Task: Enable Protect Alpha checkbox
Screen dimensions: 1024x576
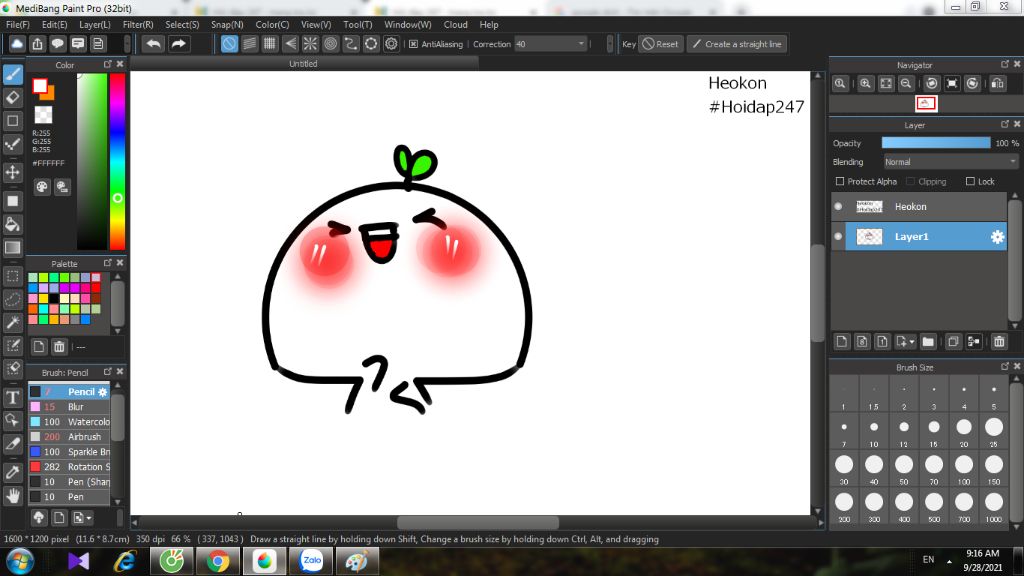Action: tap(840, 181)
